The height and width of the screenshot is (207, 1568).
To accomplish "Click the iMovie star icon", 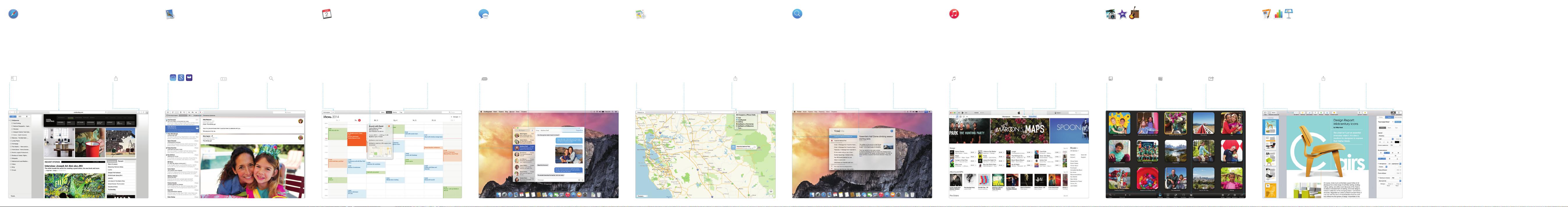I will (x=1122, y=14).
